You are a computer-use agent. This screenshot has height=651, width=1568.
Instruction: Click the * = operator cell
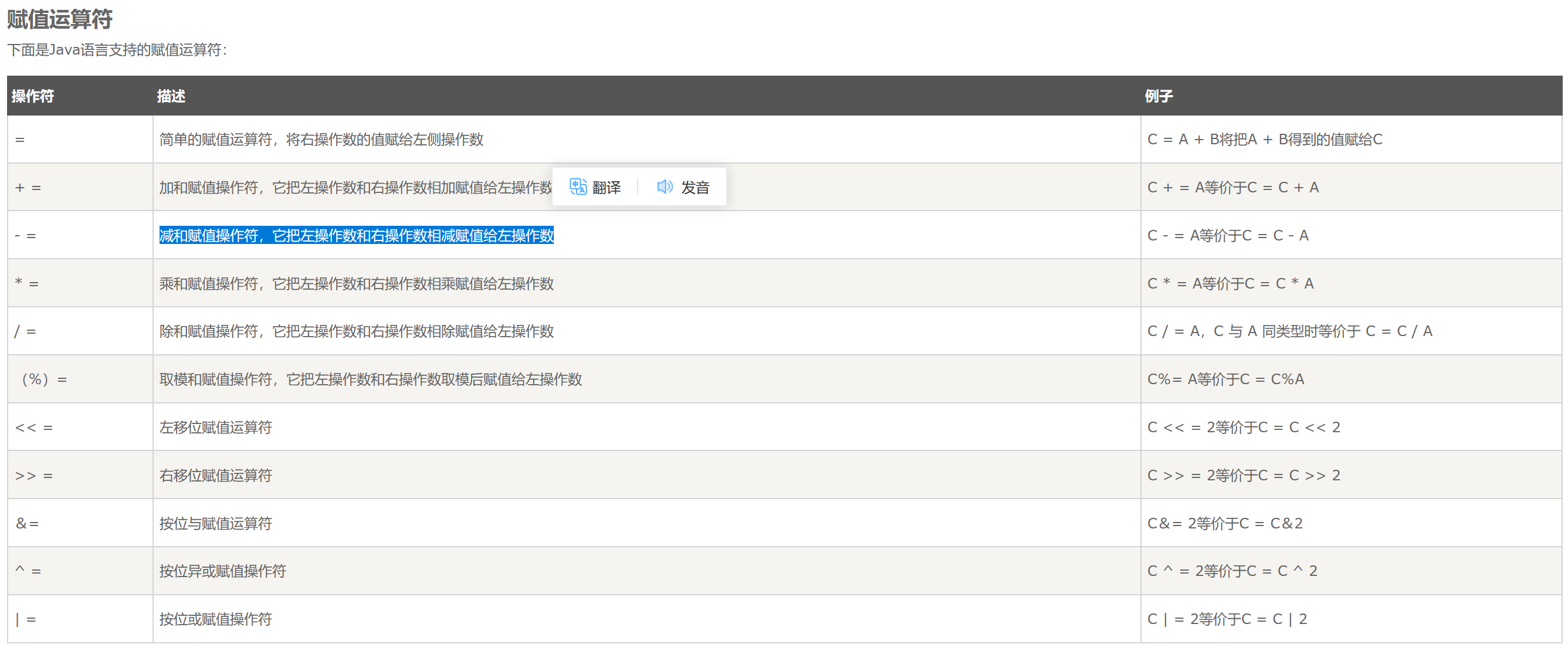pos(27,283)
